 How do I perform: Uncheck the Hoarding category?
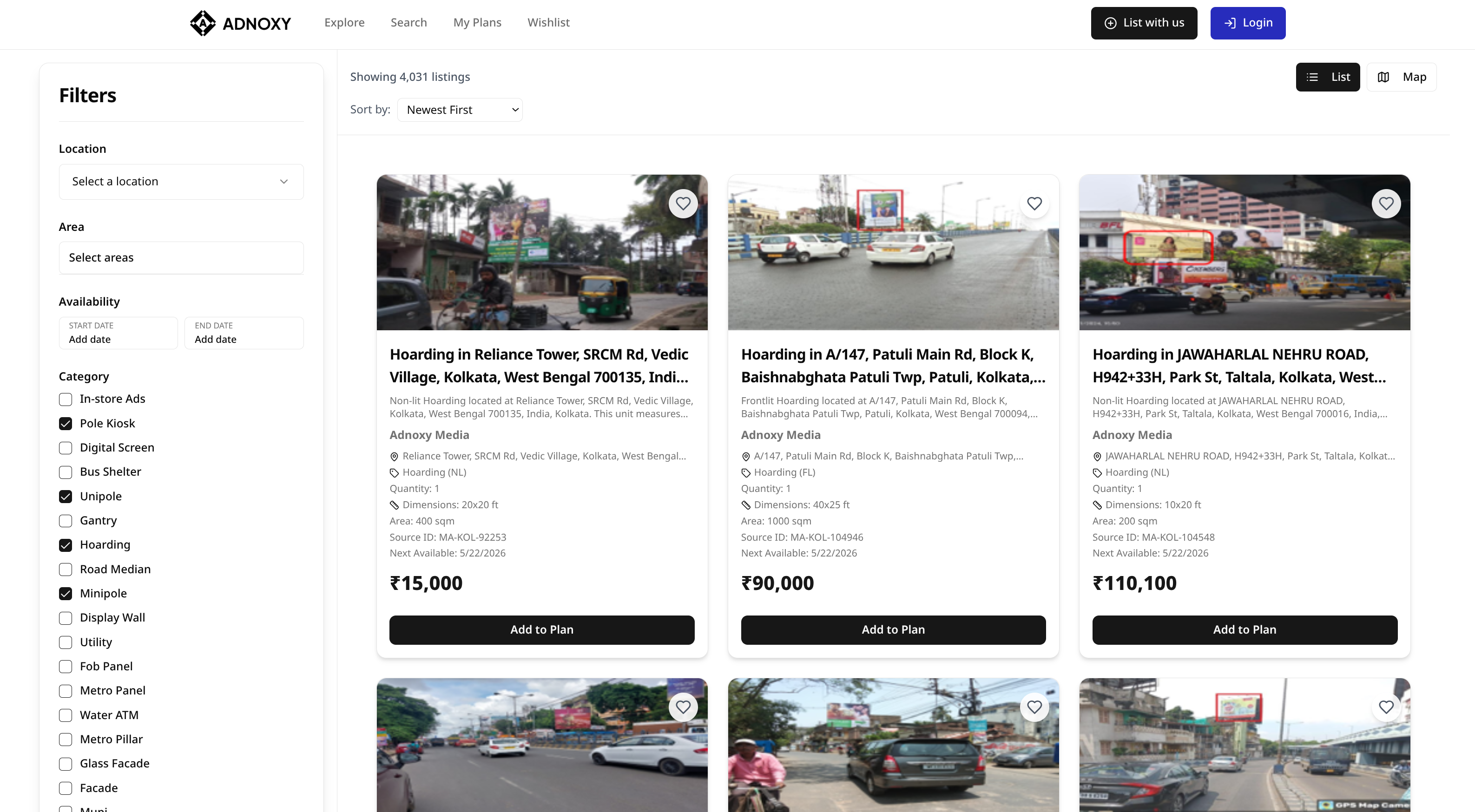(65, 545)
